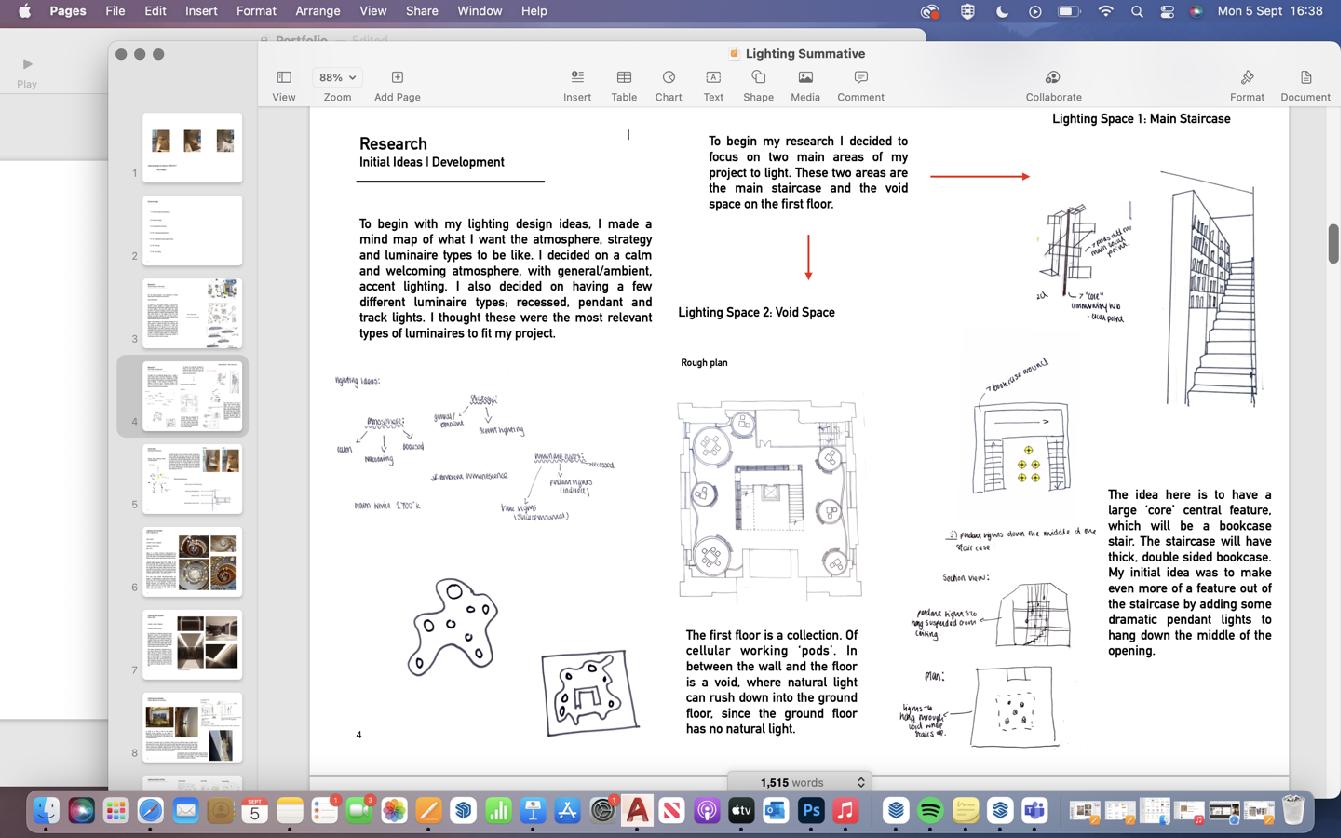Open the Media browser

(x=805, y=86)
